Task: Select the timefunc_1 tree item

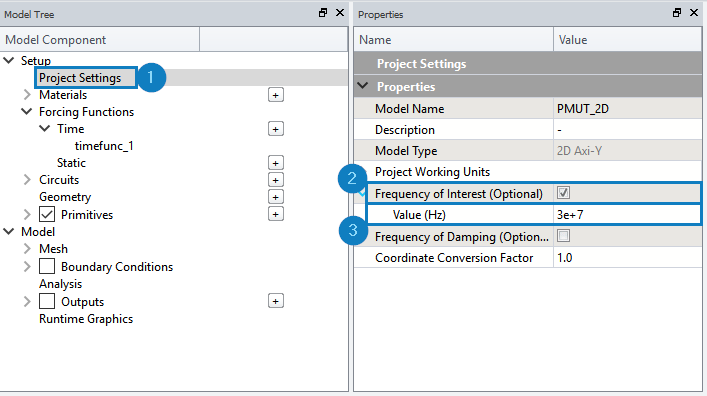Action: point(104,146)
